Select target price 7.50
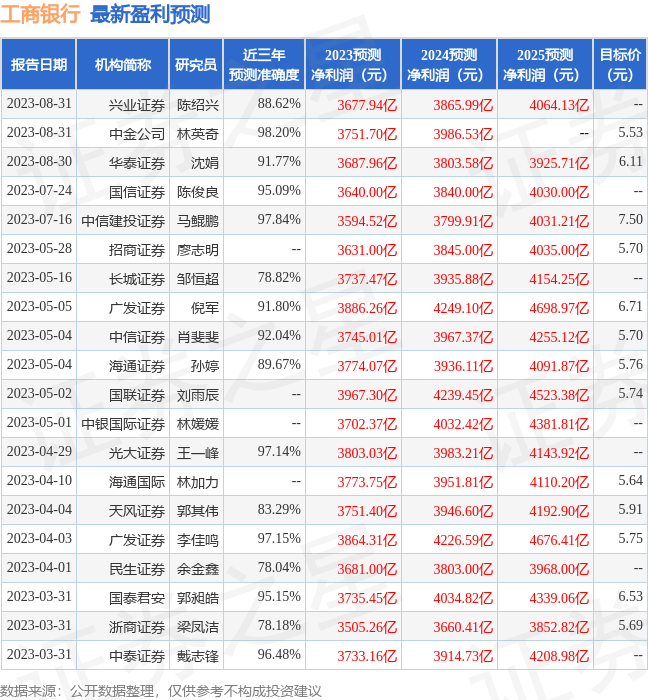648x700 pixels. pos(630,220)
